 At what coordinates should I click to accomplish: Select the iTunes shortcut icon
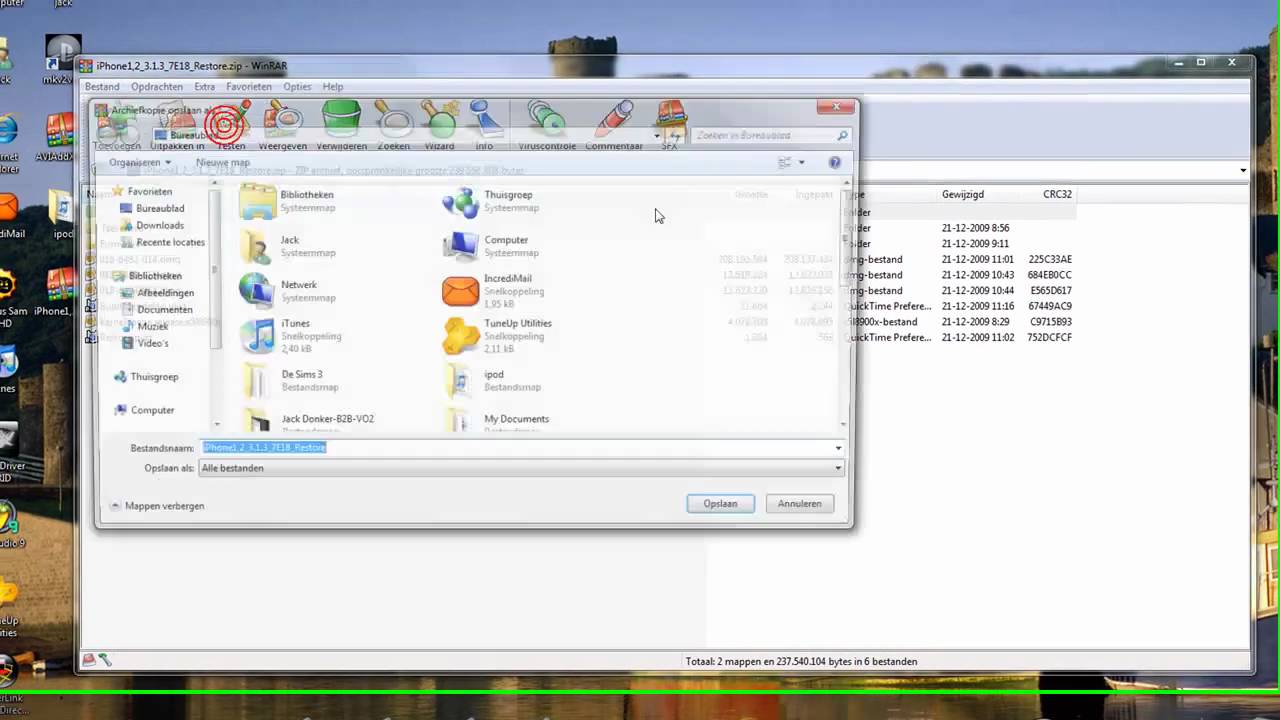[x=257, y=336]
